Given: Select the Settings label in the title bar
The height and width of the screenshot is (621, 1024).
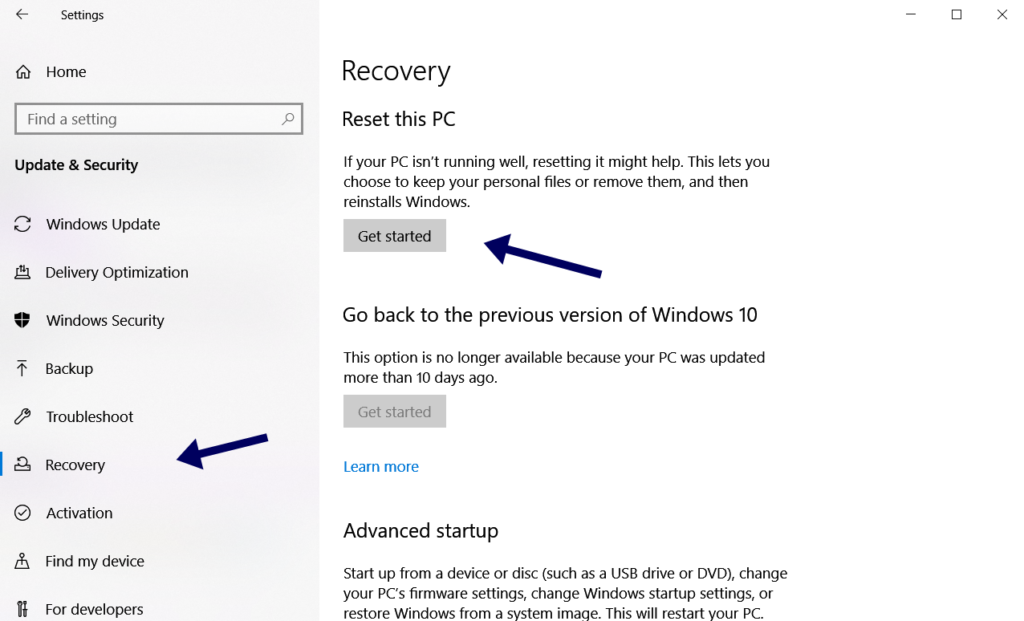Looking at the screenshot, I should coord(82,14).
